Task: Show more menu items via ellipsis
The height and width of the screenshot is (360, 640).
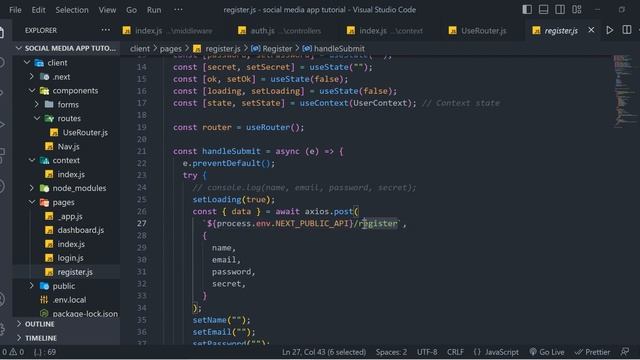Action: click(178, 9)
